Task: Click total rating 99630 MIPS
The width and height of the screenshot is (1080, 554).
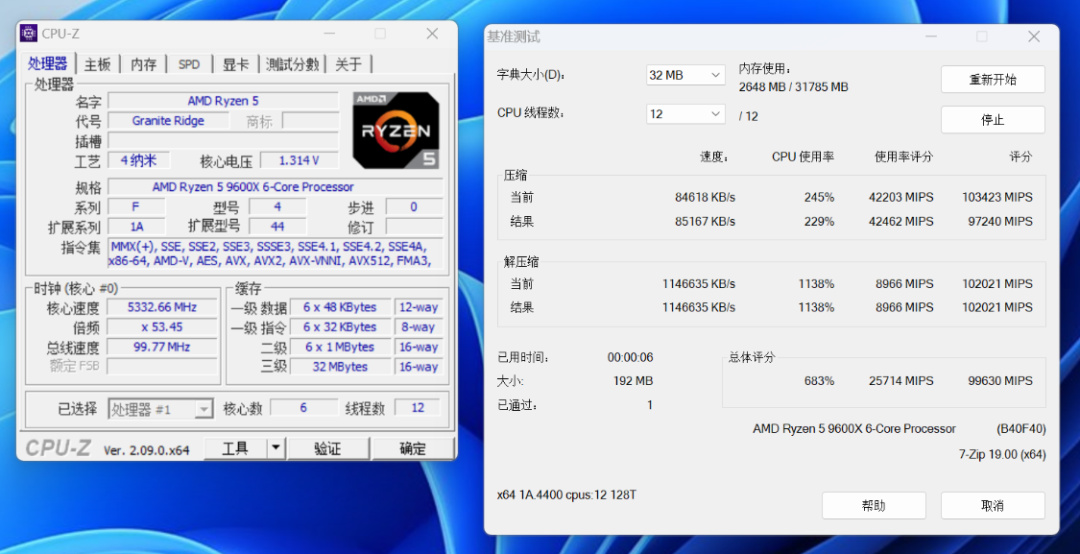Action: (1001, 380)
